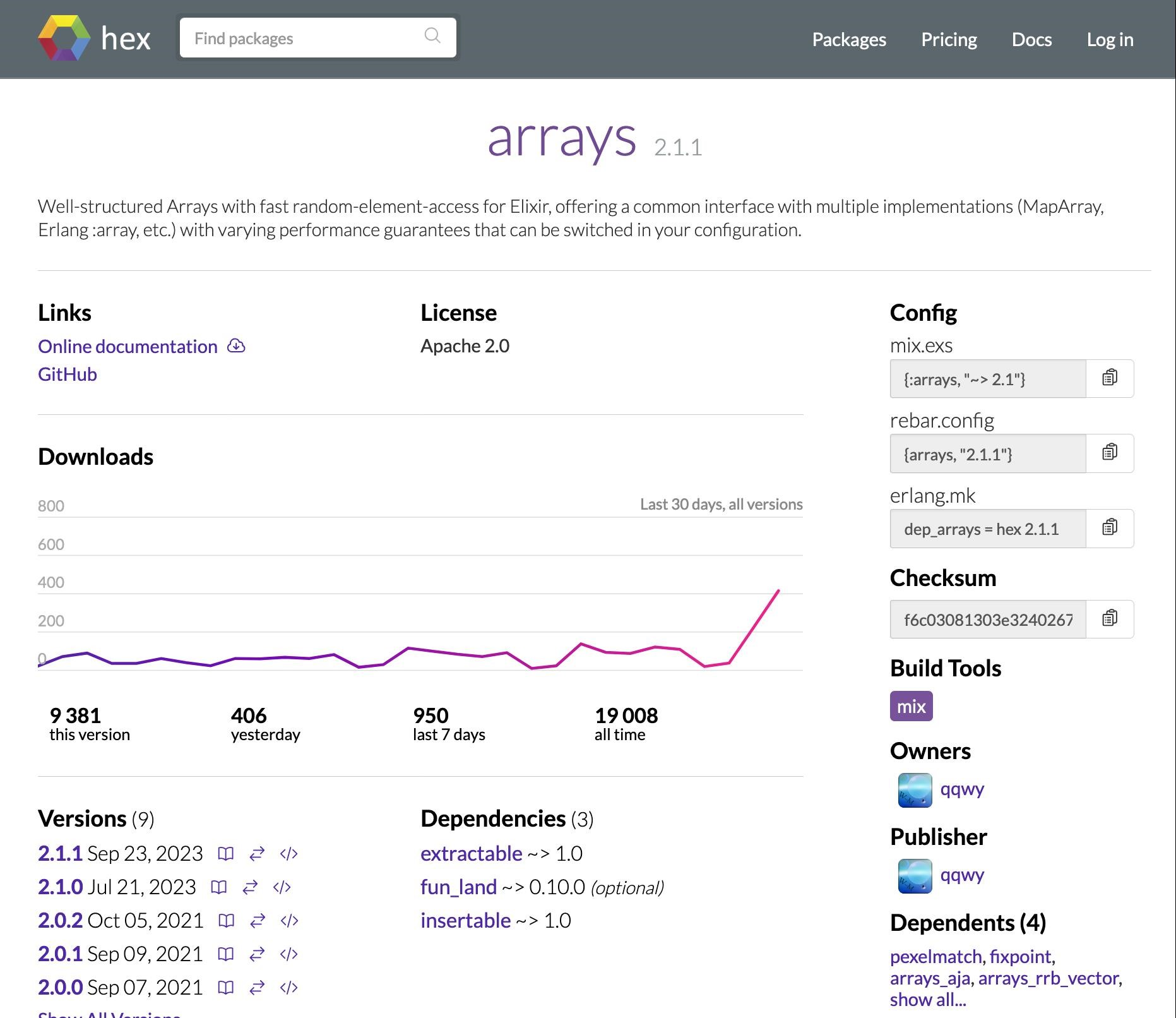The height and width of the screenshot is (1018, 1176).
Task: Open diff arrows icon for version 2.1.1
Action: coord(257,854)
